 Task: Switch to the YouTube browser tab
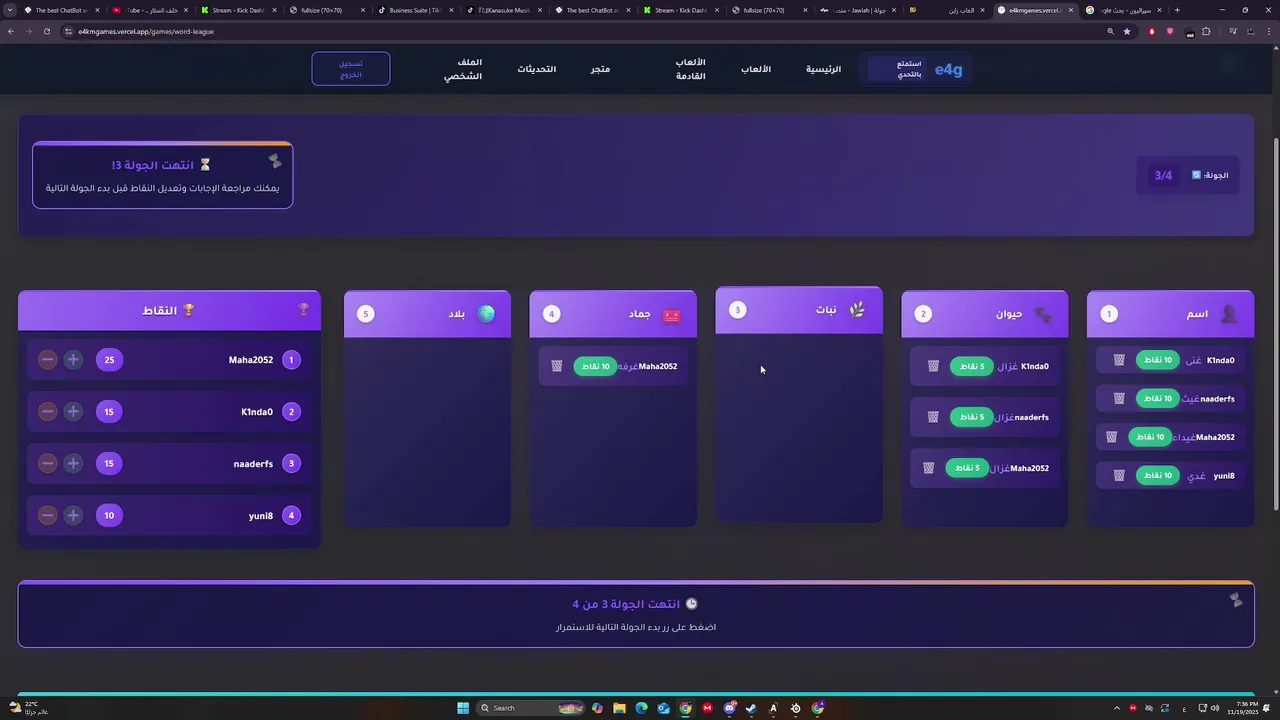click(x=150, y=10)
